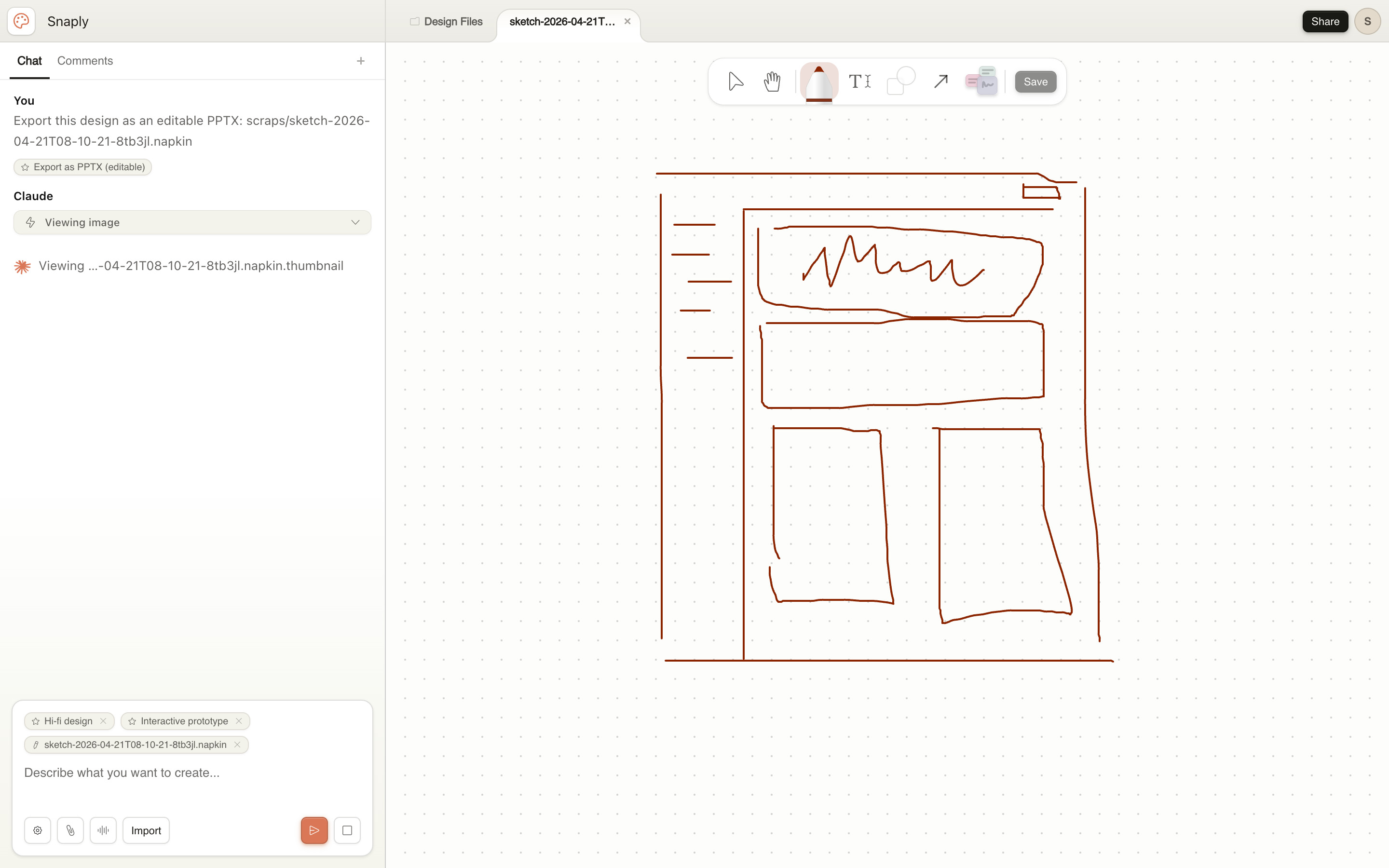This screenshot has height=868, width=1389.
Task: Switch to the Comments tab
Action: [85, 61]
